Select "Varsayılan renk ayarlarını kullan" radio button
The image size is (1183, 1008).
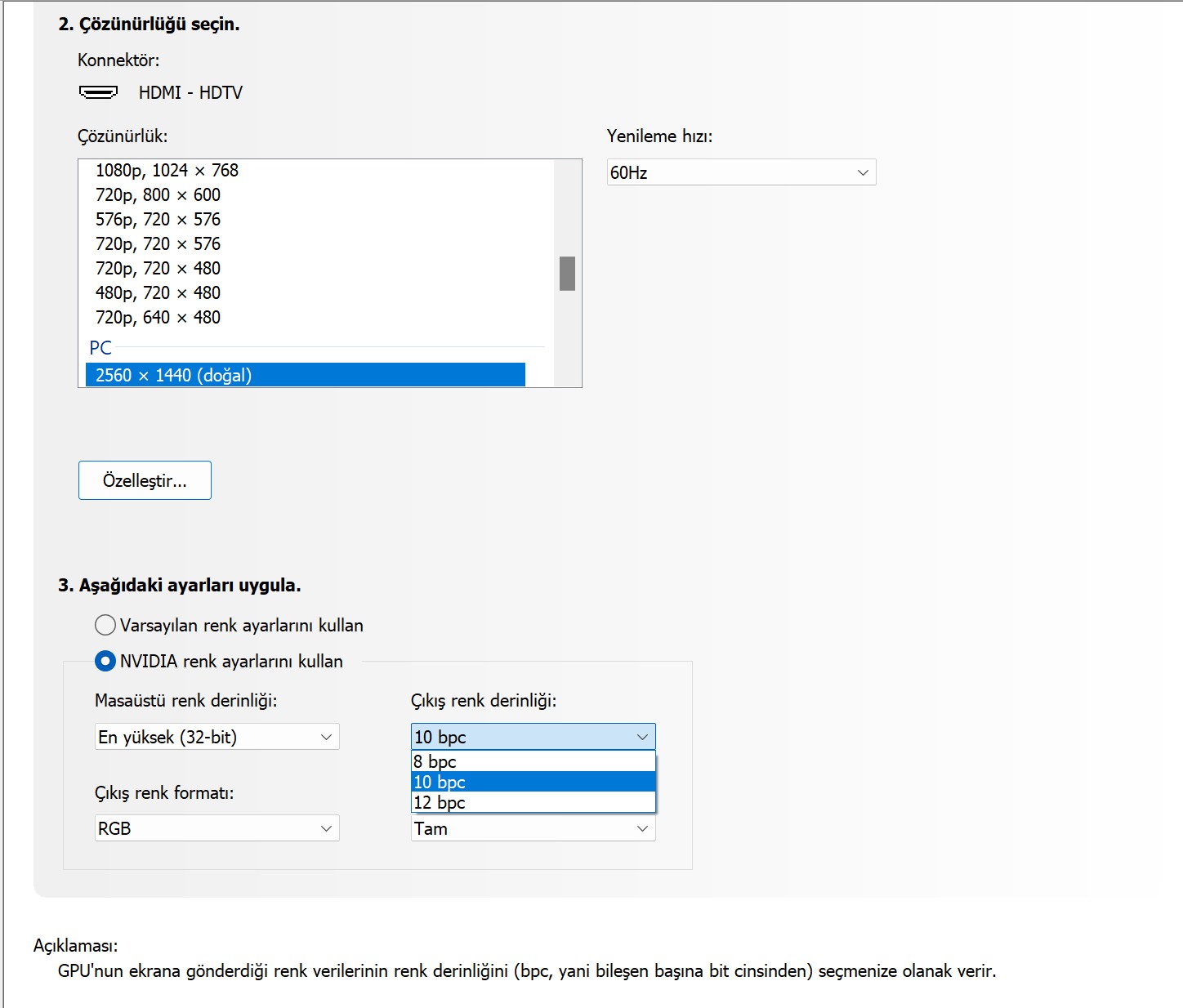click(x=105, y=625)
